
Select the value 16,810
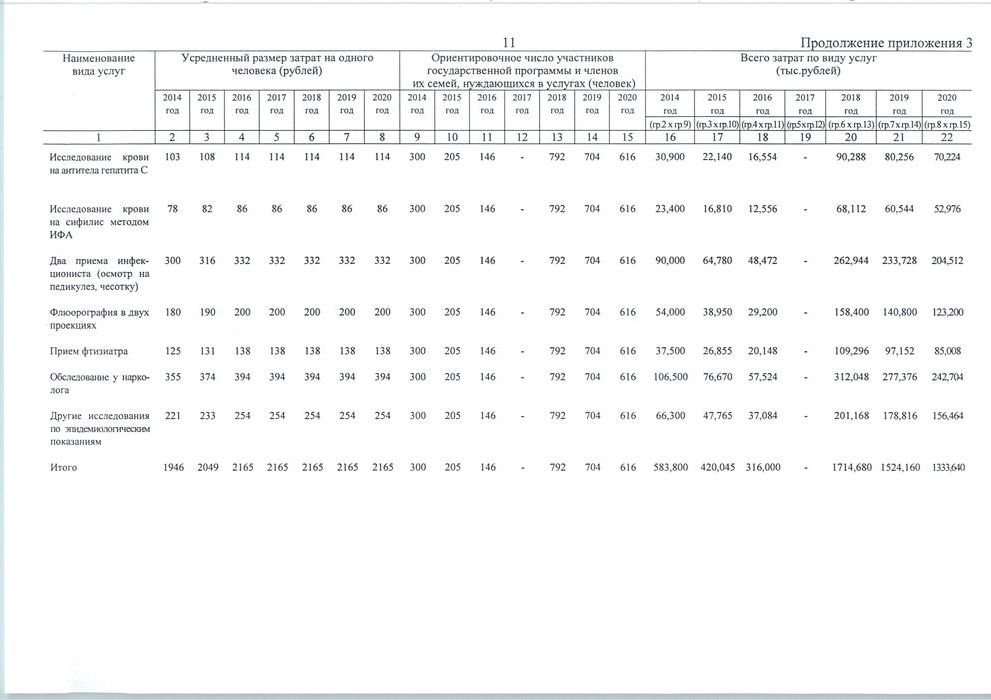[x=717, y=208]
